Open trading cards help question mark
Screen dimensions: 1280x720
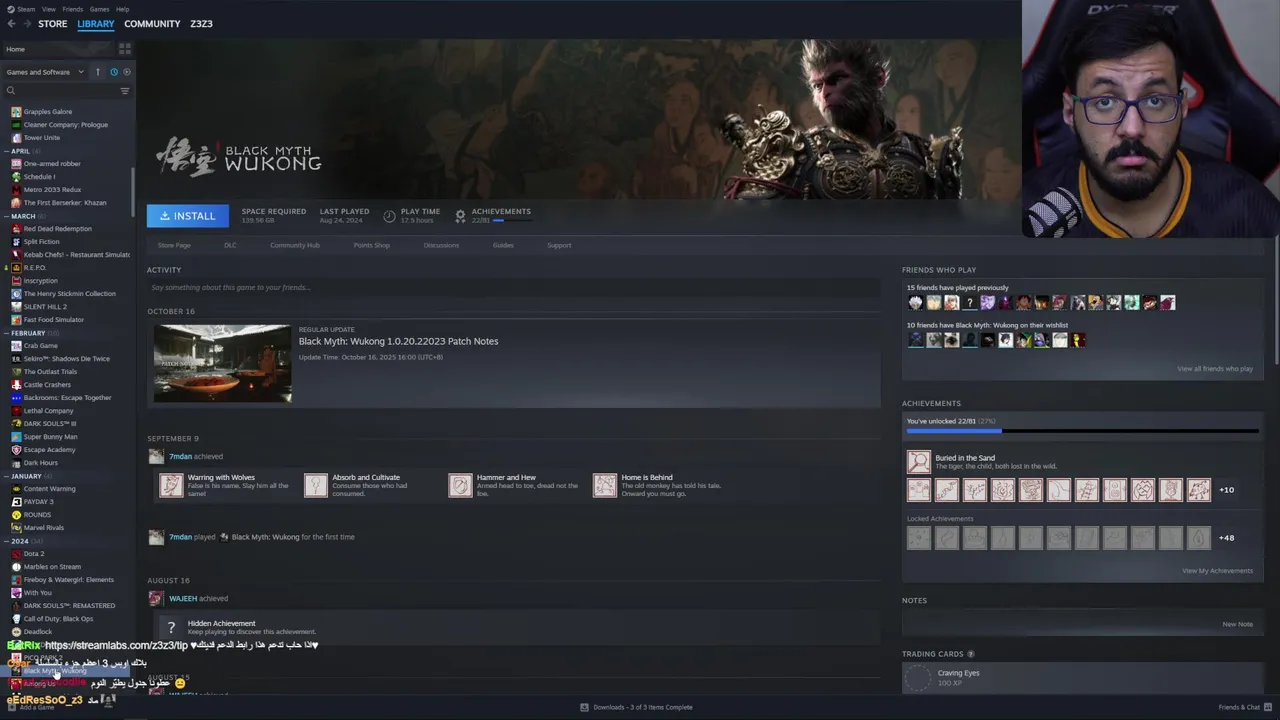[x=971, y=654]
